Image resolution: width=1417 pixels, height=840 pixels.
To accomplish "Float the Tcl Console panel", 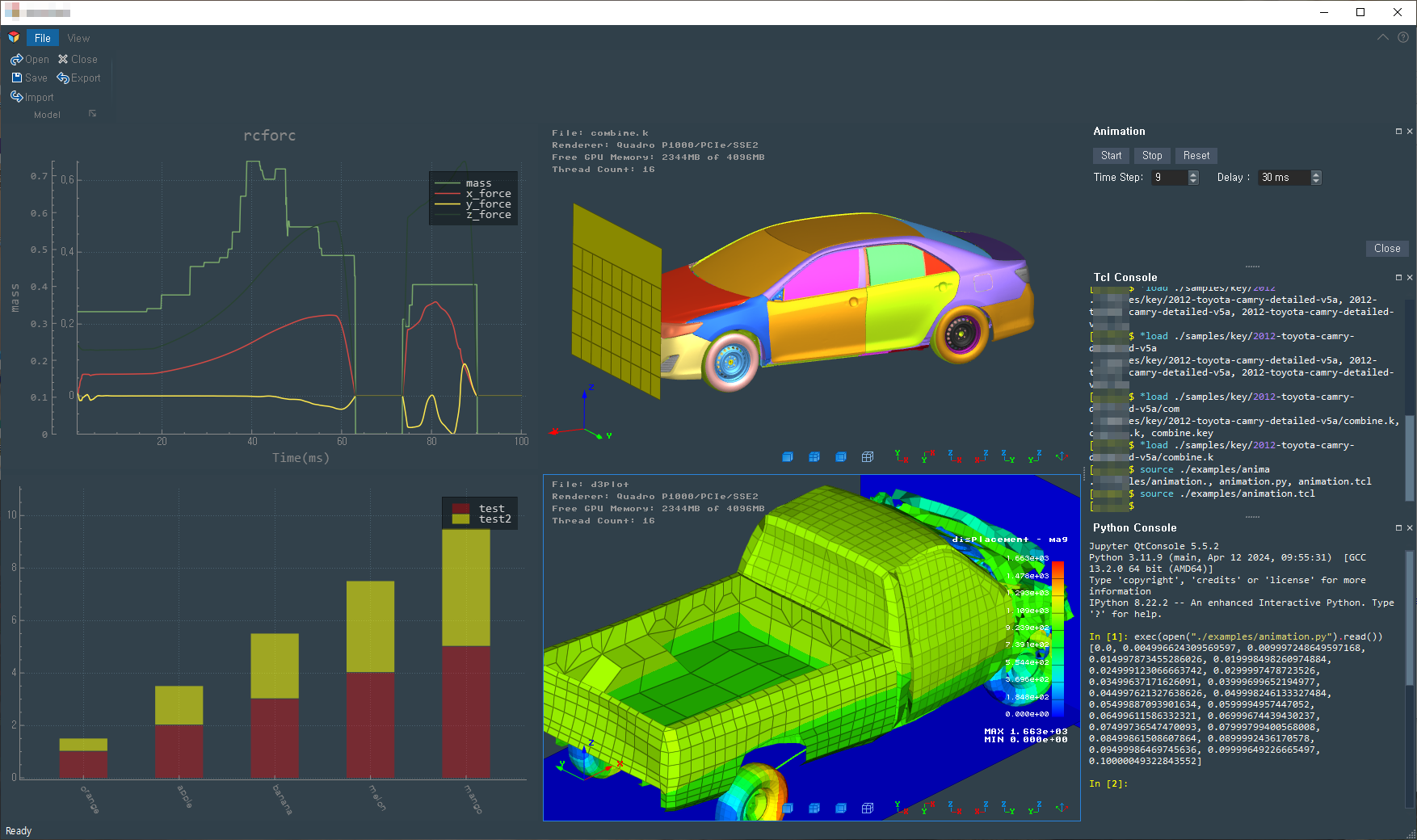I will 1398,278.
